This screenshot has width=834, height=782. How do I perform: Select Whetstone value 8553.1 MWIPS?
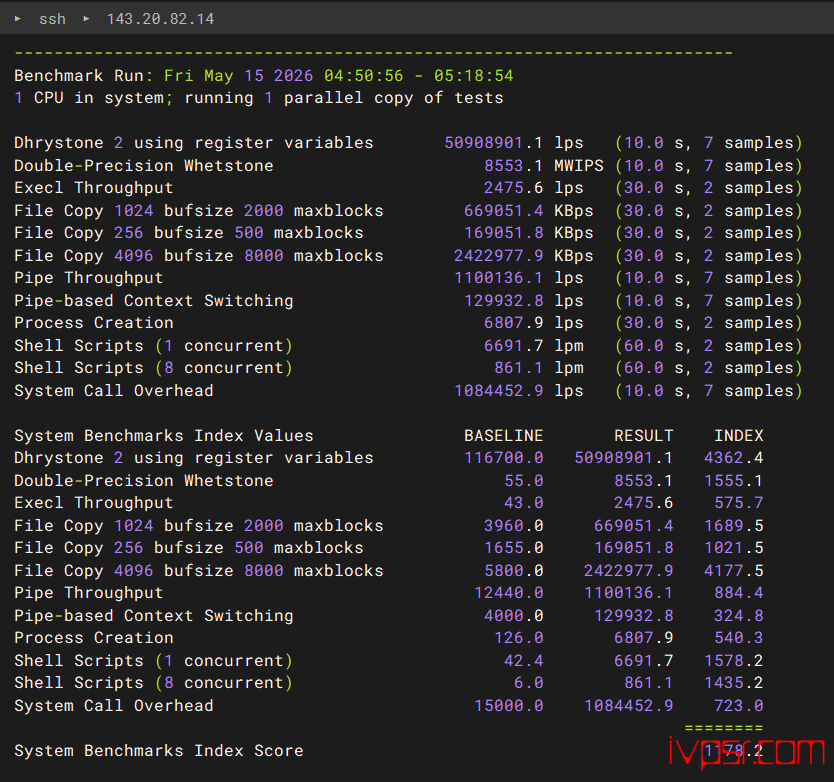(x=544, y=165)
